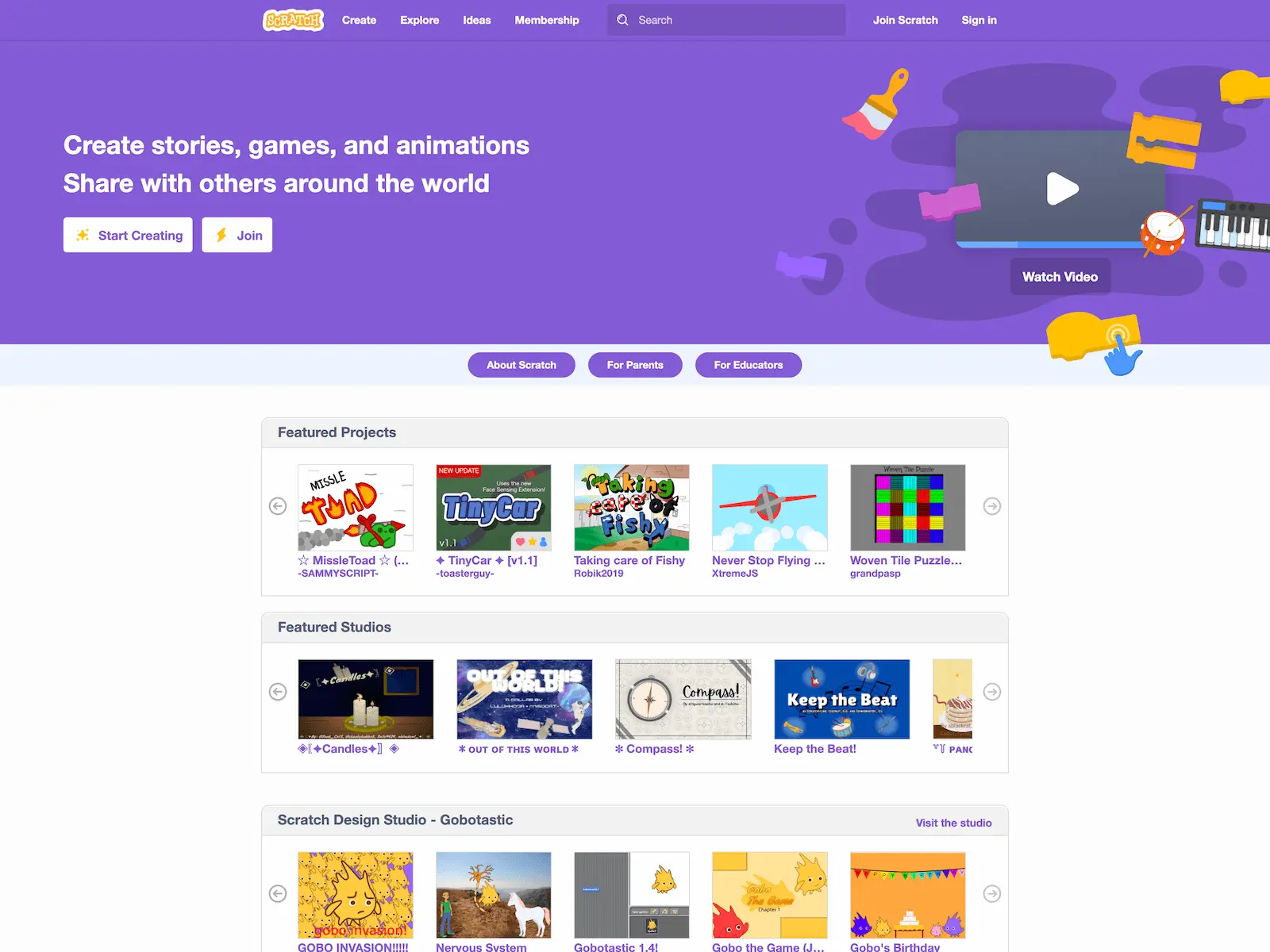Click the Featured Studios left arrow
Image resolution: width=1270 pixels, height=952 pixels.
coord(277,692)
